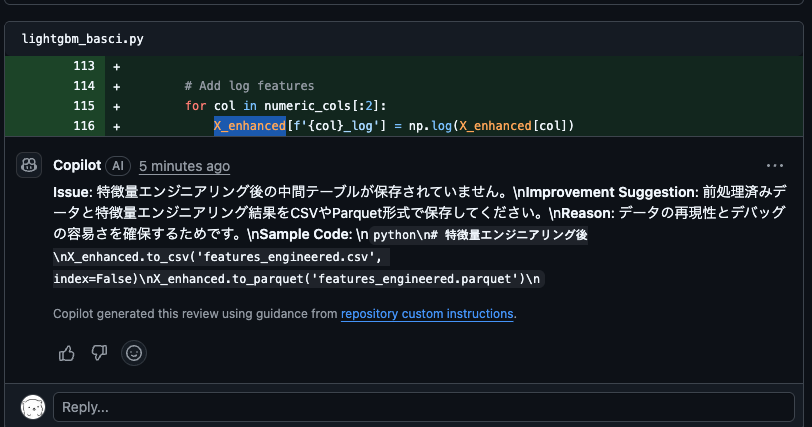812x427 pixels.
Task: Click the "5 minutes ago" timestamp
Action: coord(184,166)
